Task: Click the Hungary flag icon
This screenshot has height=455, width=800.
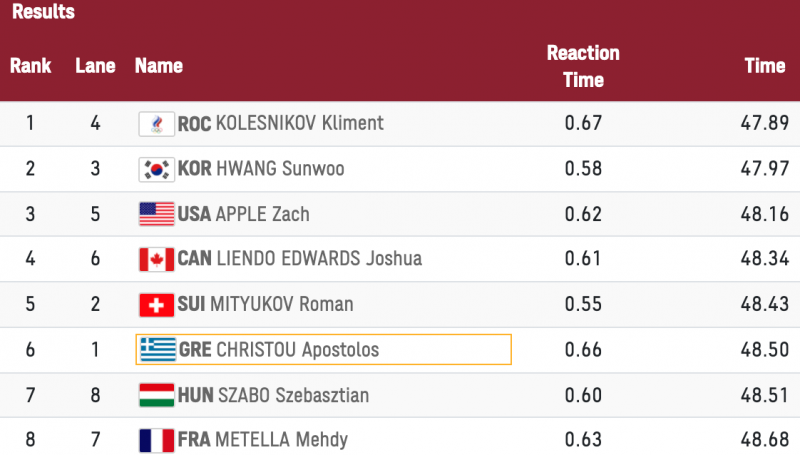Action: tap(156, 395)
